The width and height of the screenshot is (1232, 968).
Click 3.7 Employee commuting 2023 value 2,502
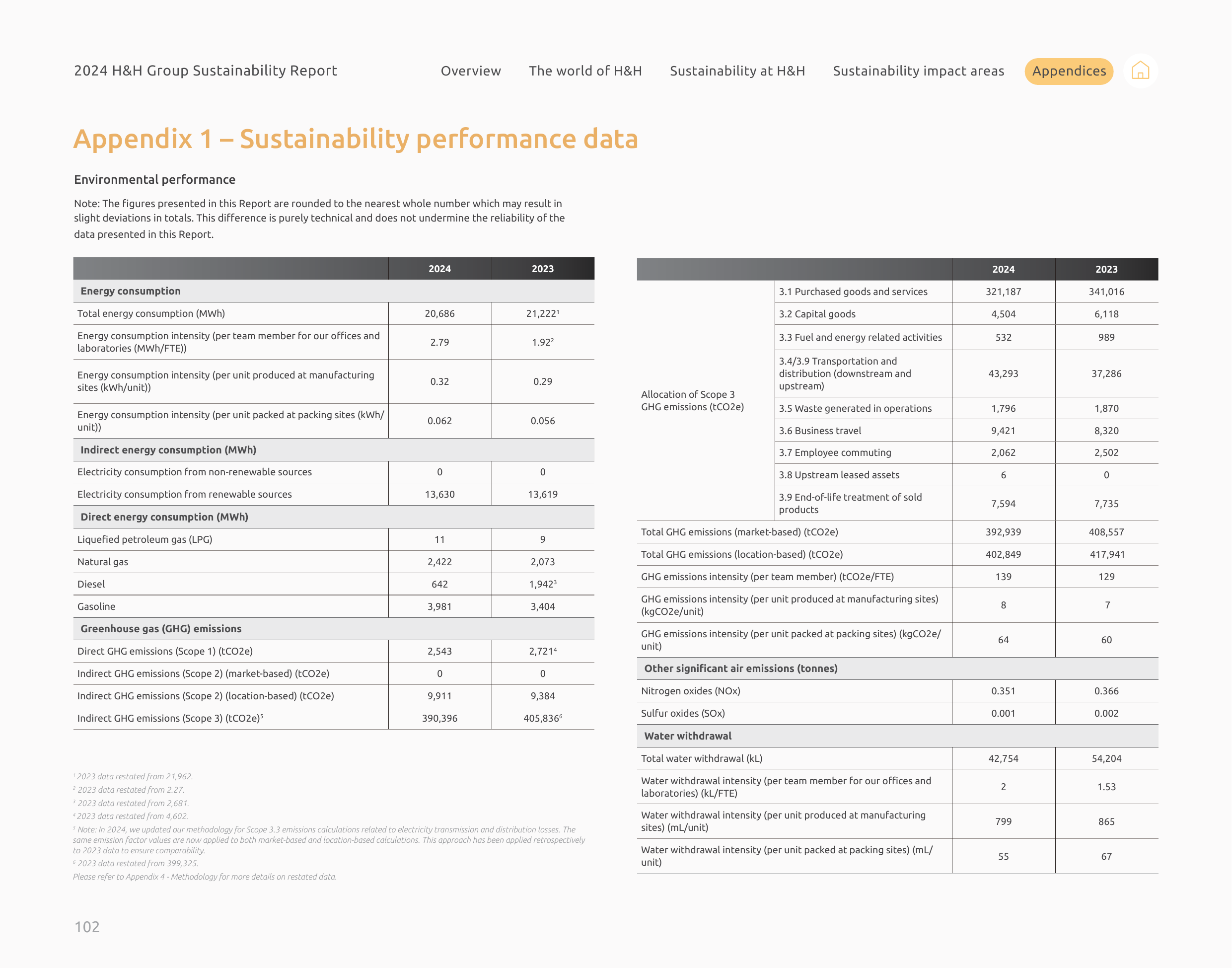1106,452
